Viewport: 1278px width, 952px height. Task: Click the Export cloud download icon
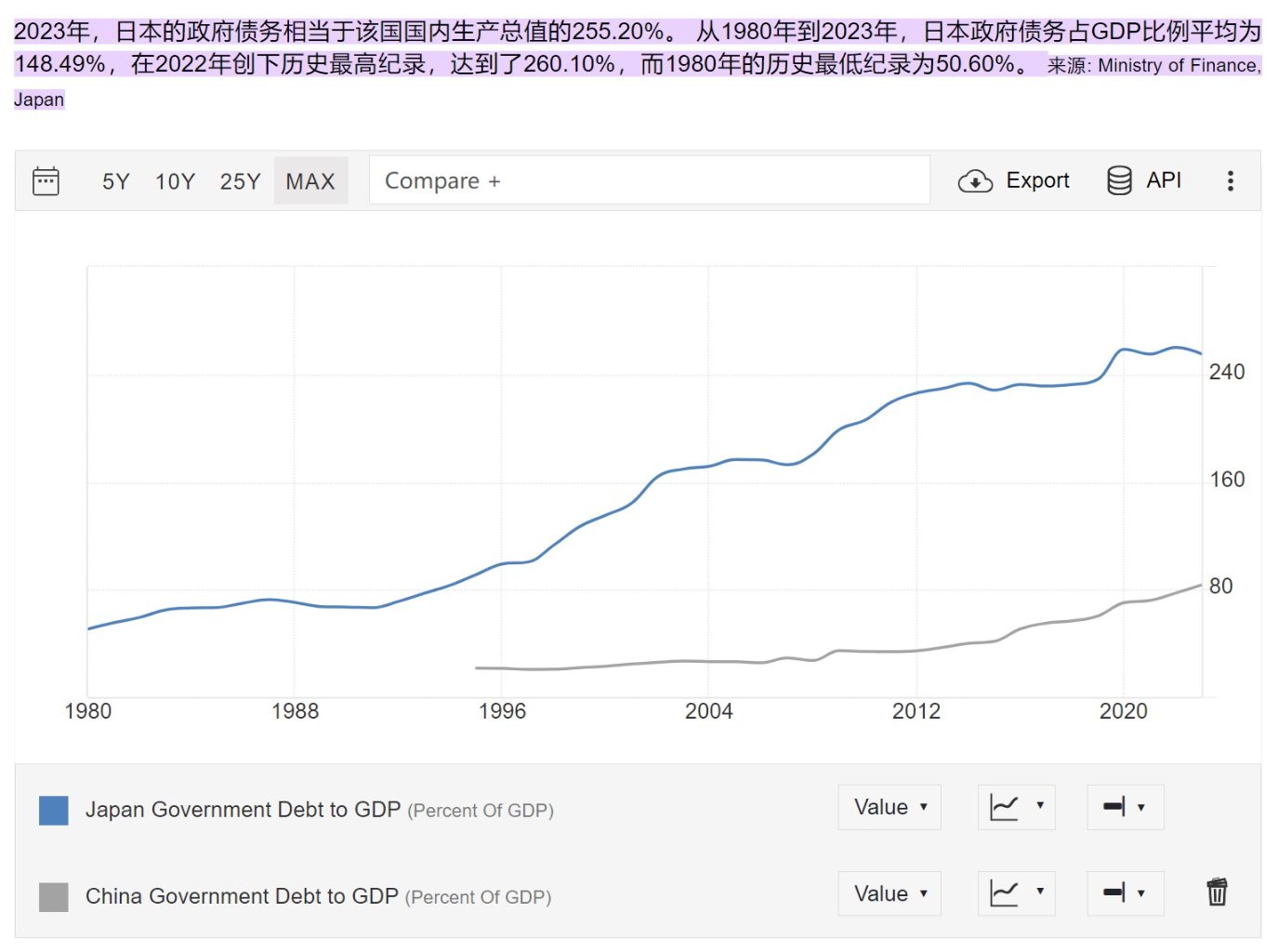pos(975,180)
